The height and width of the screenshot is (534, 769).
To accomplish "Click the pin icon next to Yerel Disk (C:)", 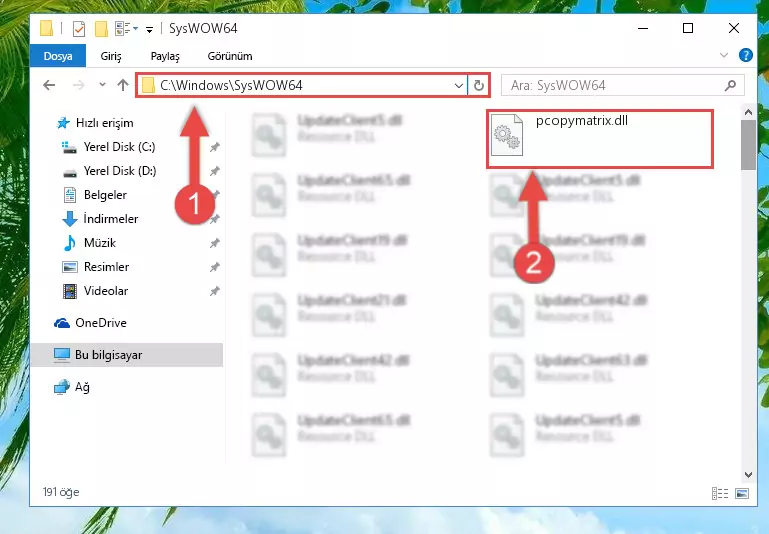I will [x=214, y=147].
